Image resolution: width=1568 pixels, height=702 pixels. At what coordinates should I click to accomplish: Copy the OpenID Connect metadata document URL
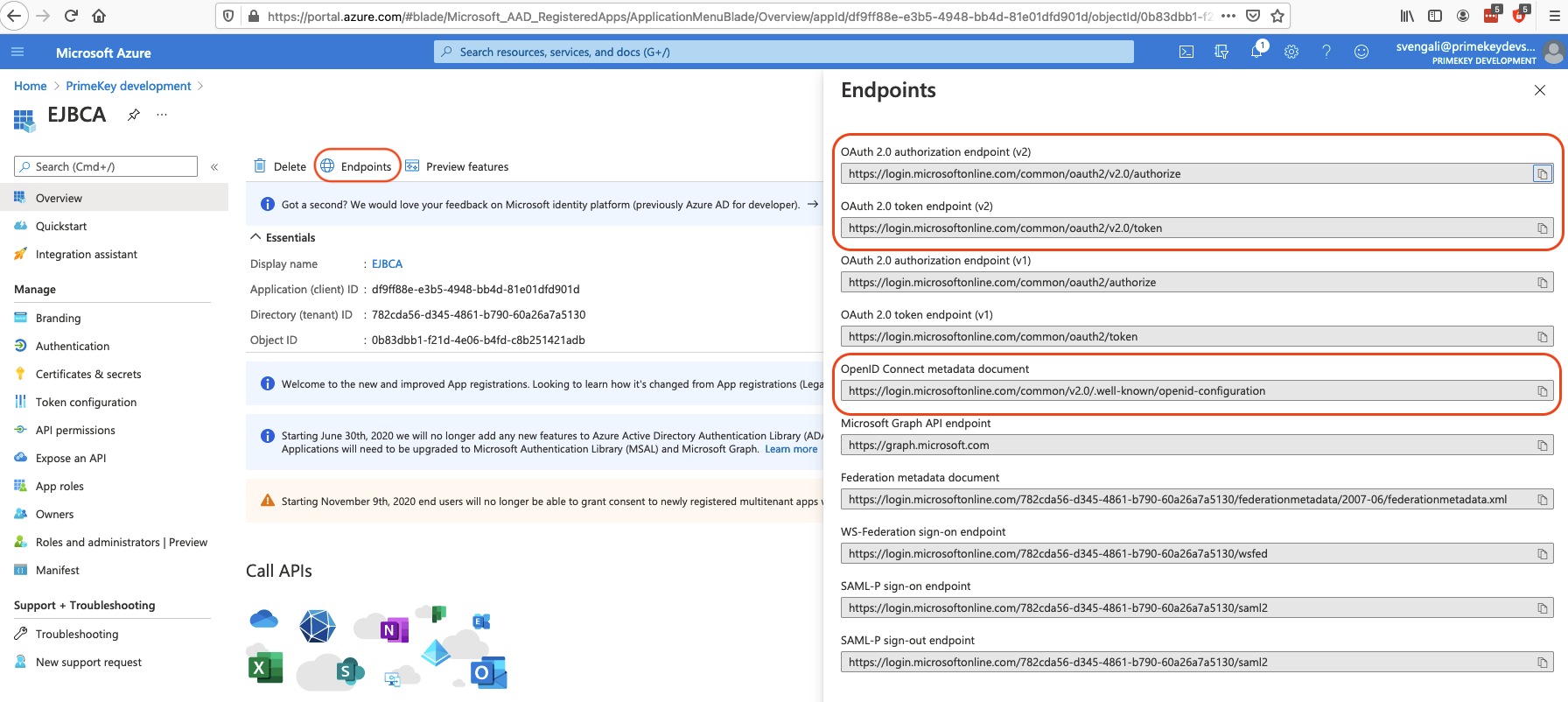coord(1542,391)
